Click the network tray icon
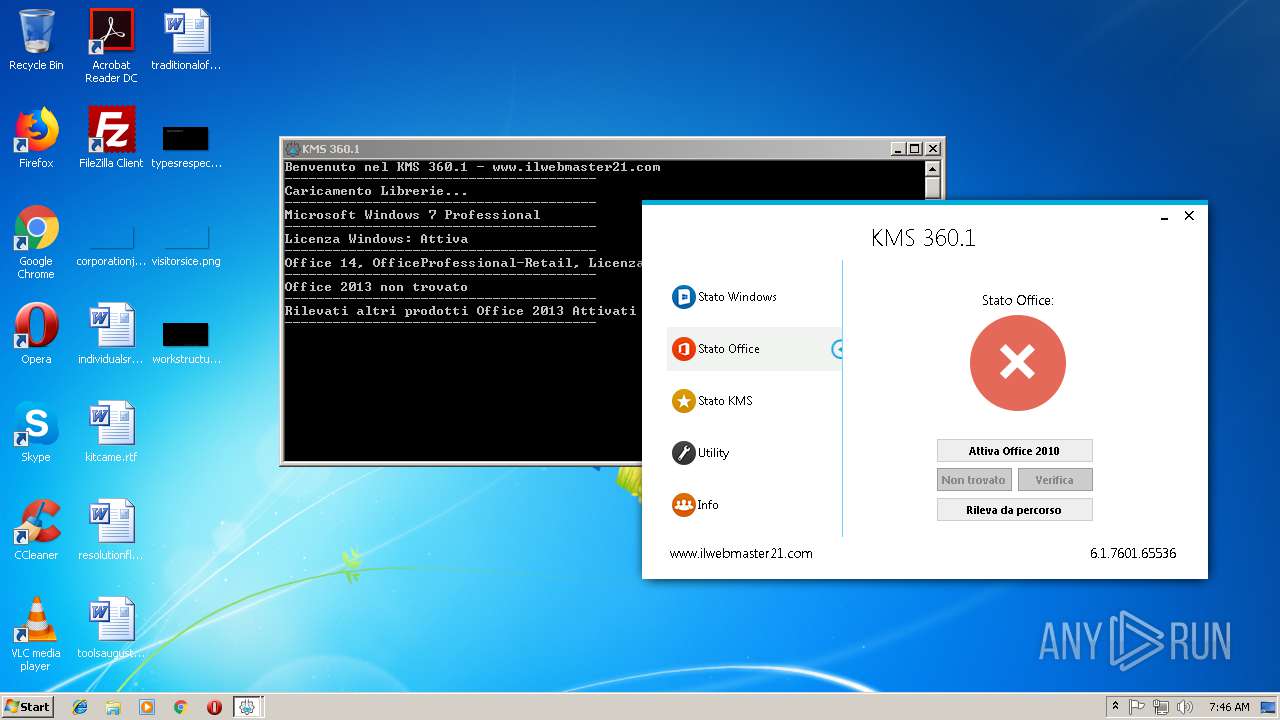Viewport: 1280px width, 720px height. tap(1161, 706)
